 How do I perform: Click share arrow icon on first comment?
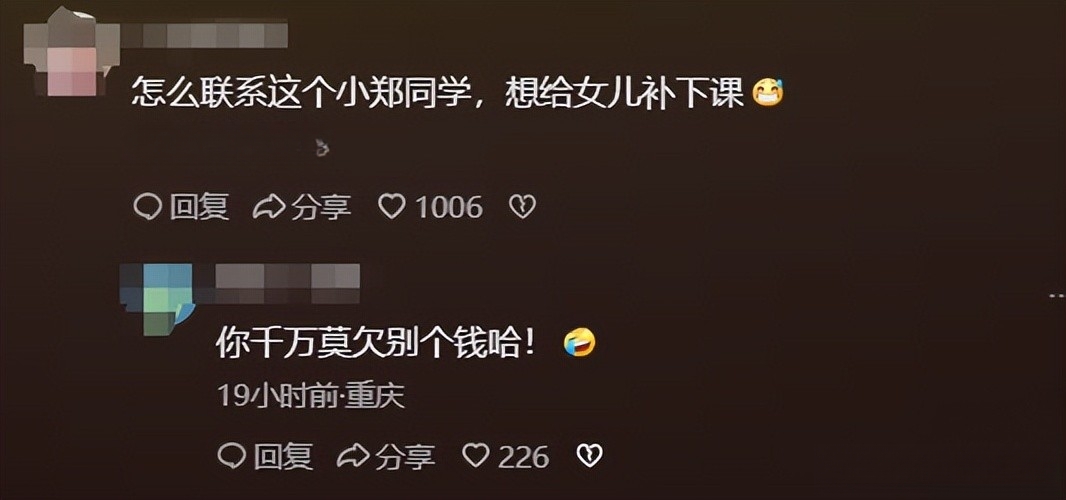[269, 207]
